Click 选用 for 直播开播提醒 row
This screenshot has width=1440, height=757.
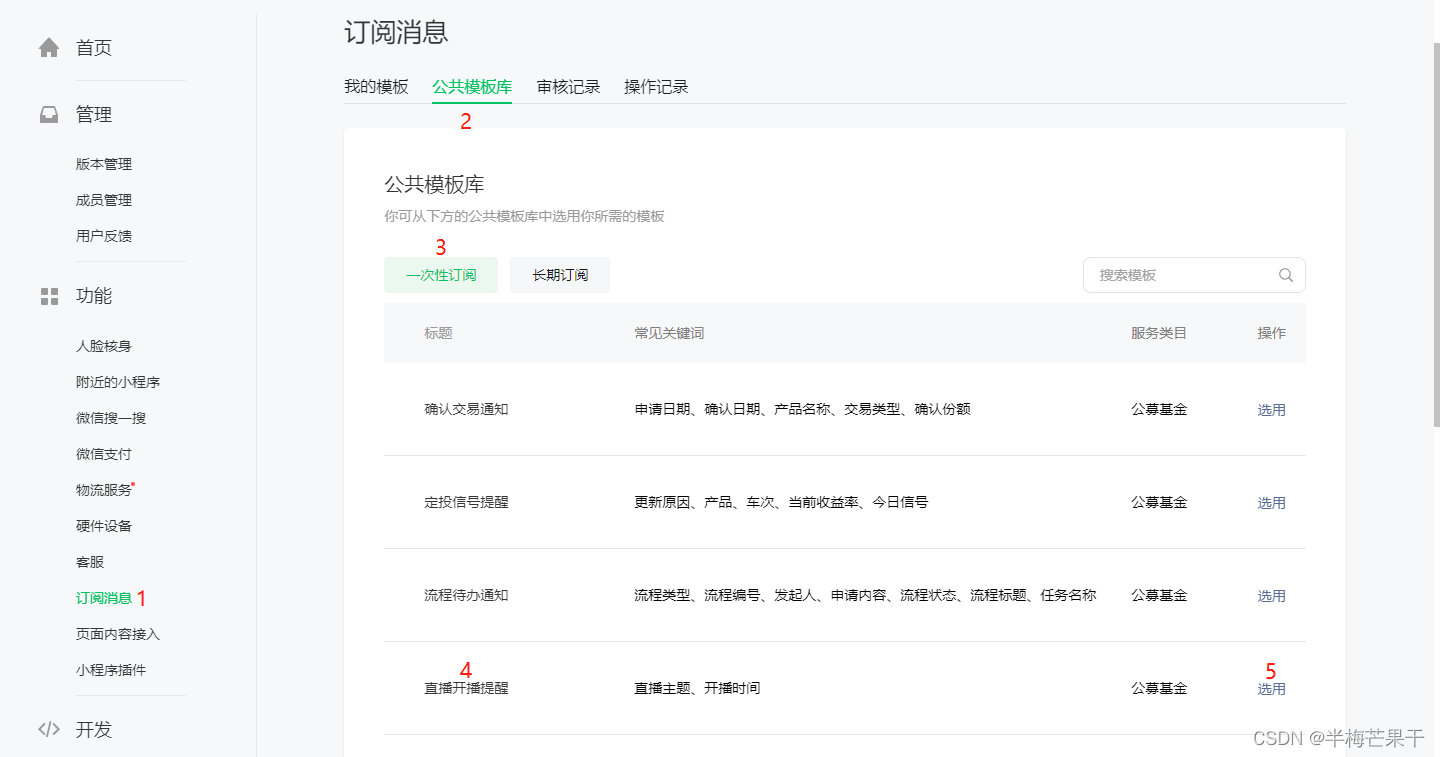coord(1271,688)
